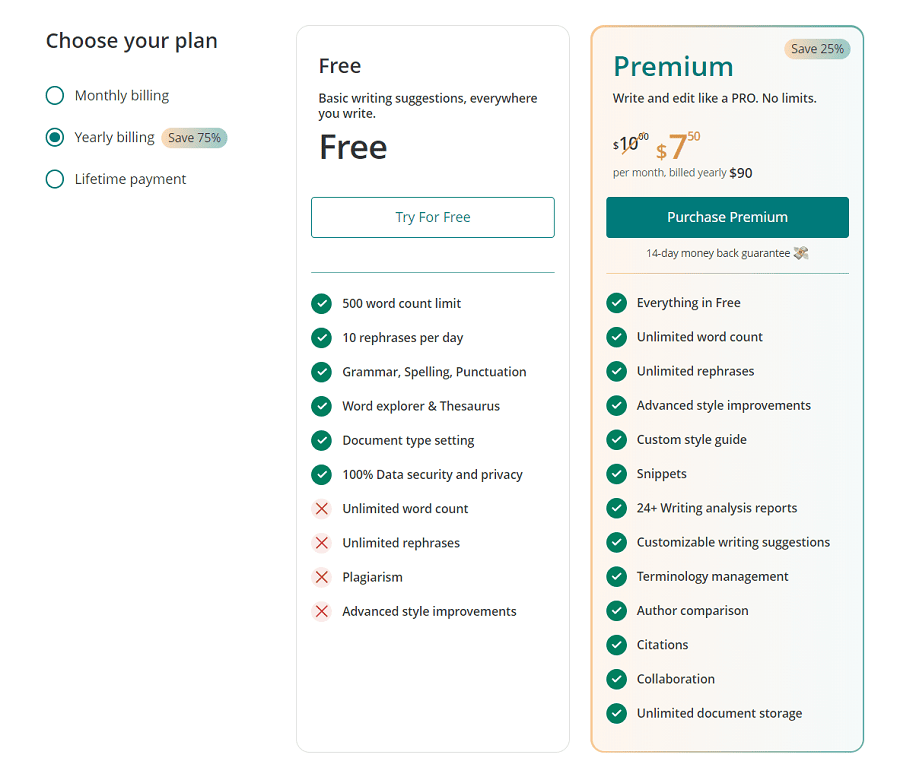900x761 pixels.
Task: Click the Purchase Premium button
Action: point(727,218)
